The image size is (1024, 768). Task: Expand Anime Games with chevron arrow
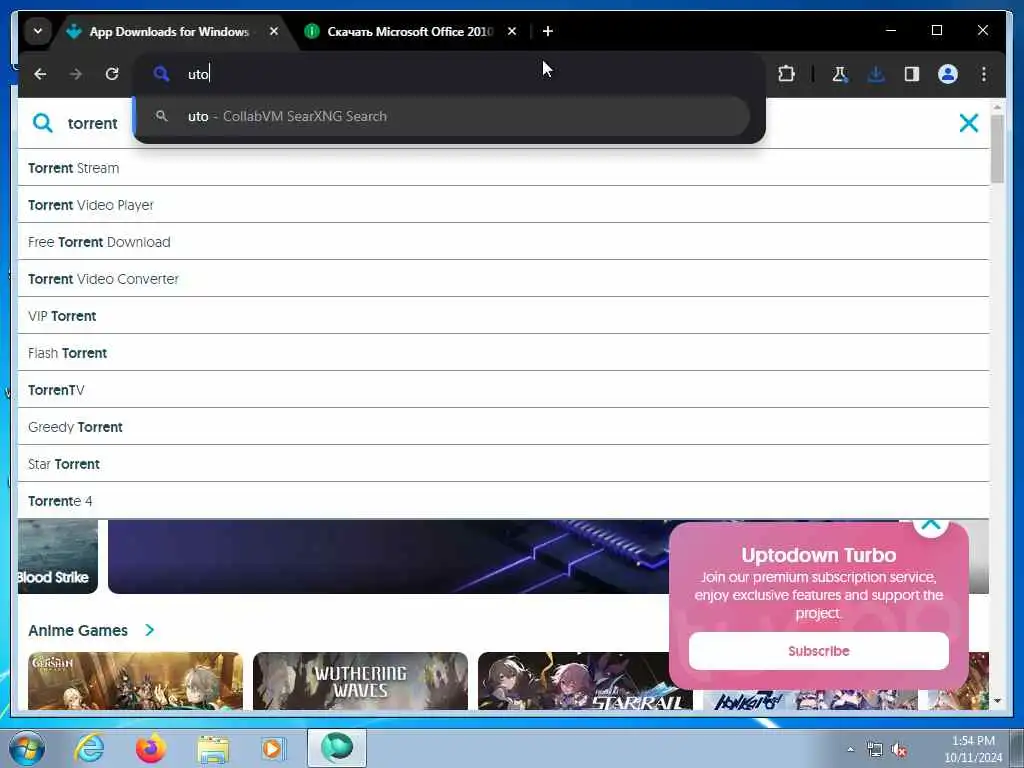[x=150, y=630]
